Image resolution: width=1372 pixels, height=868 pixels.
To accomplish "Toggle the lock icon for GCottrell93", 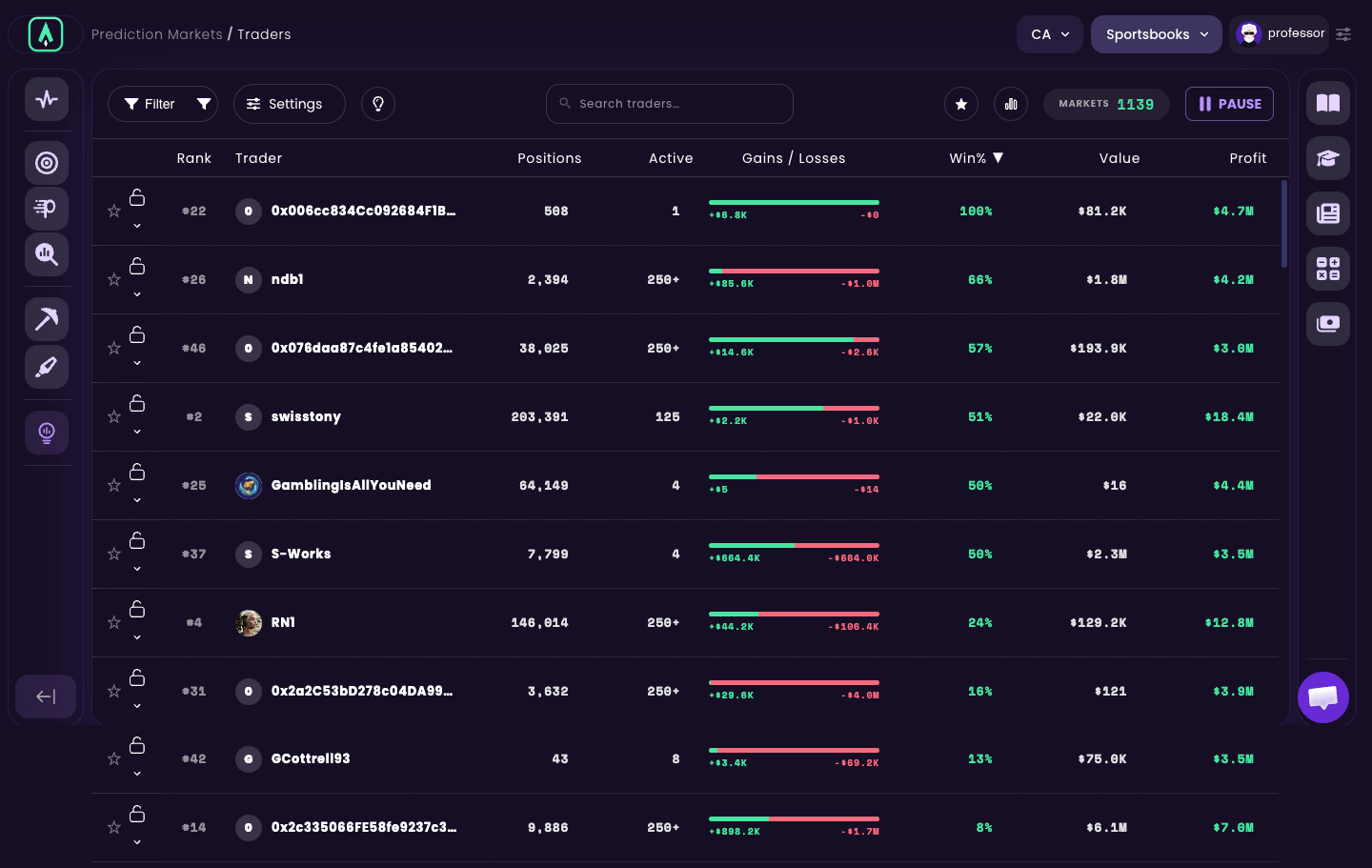I will click(137, 745).
